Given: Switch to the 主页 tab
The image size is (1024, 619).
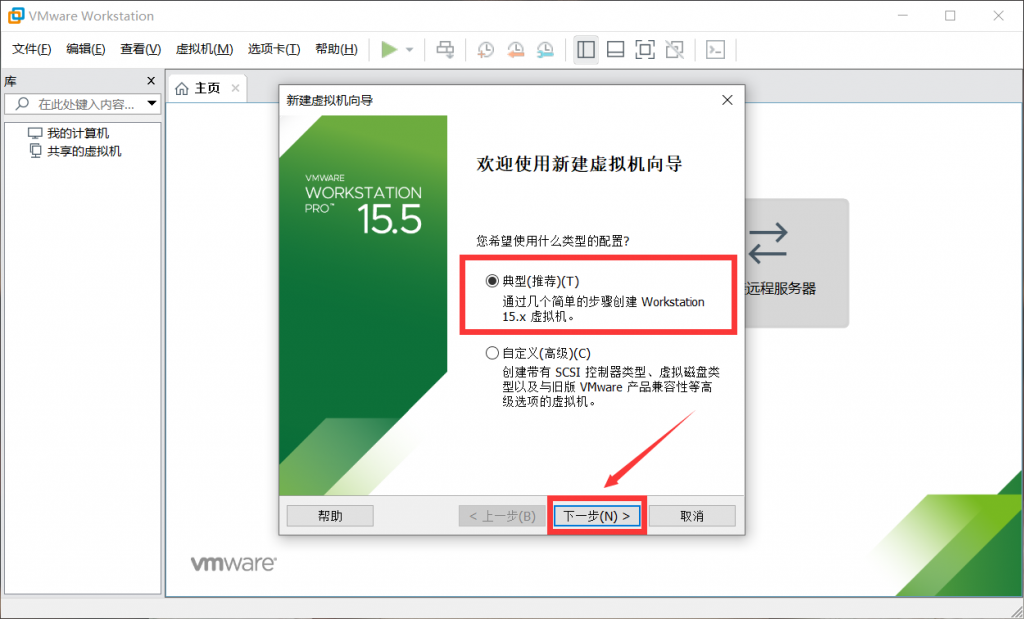Looking at the screenshot, I should click(208, 88).
